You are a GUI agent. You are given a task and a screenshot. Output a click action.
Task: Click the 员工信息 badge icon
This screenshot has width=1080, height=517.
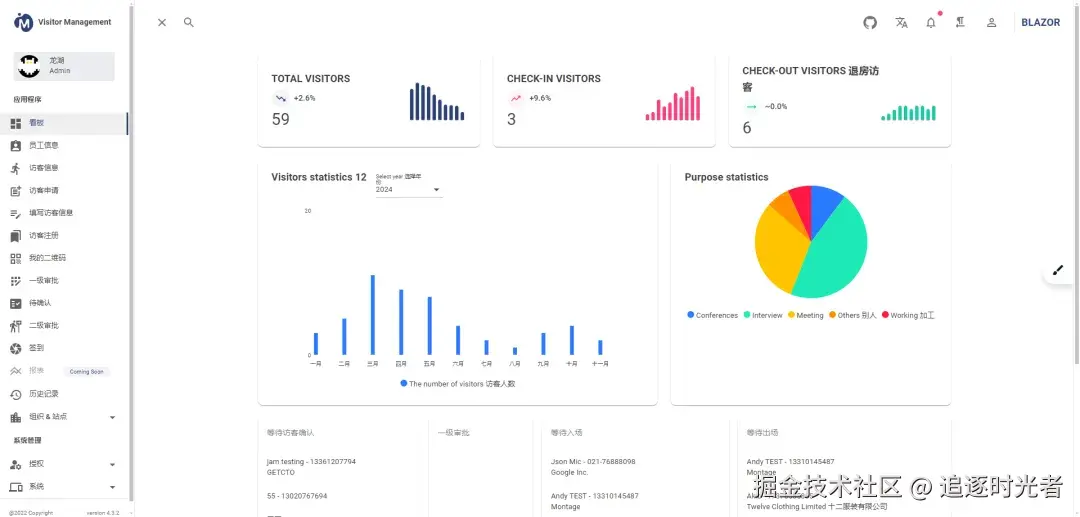[x=16, y=146]
